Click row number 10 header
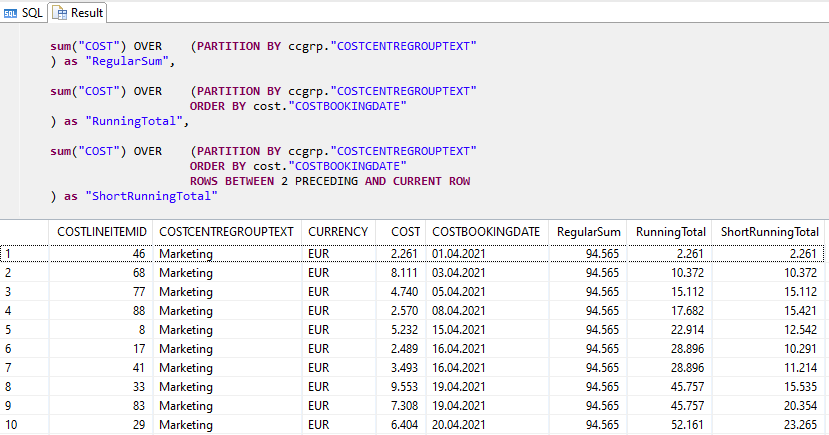 (24, 425)
